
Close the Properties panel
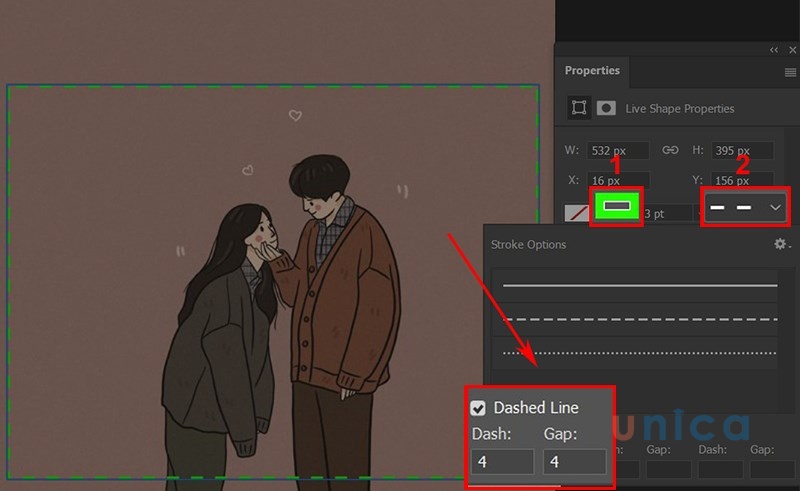coord(792,50)
